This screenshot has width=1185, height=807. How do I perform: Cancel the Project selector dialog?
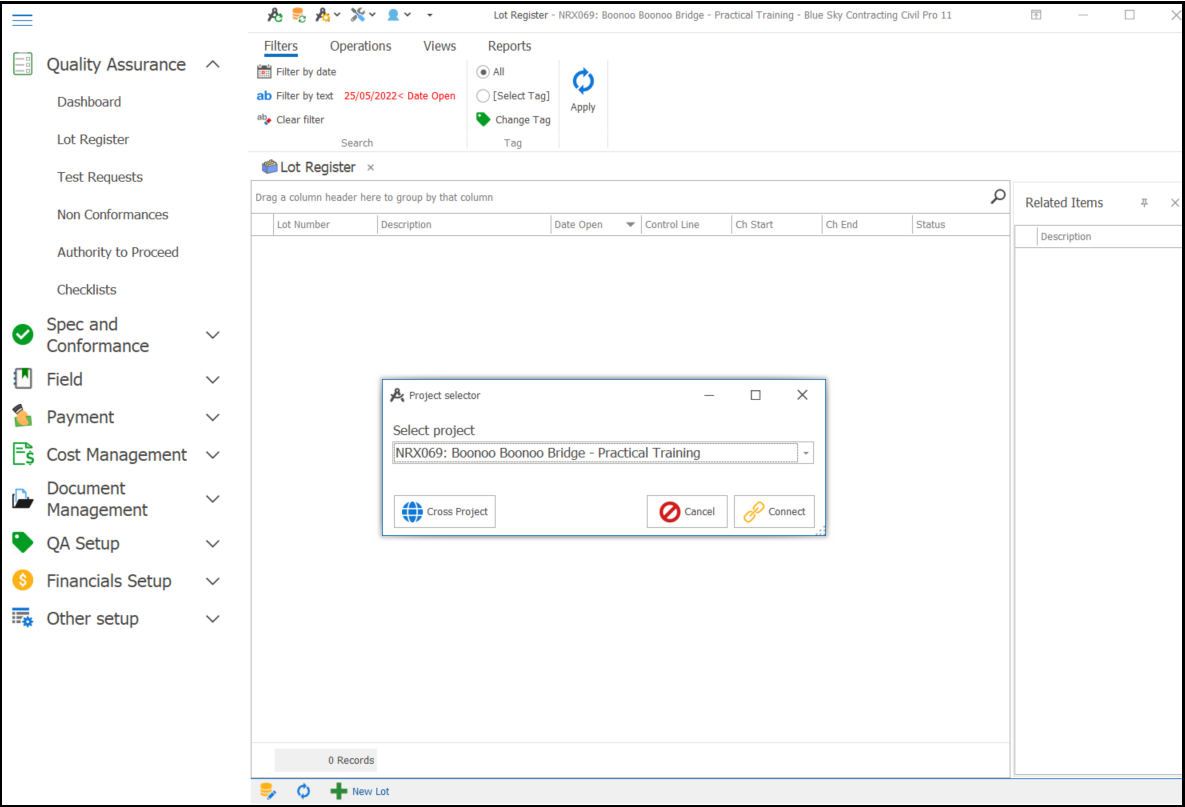(687, 511)
